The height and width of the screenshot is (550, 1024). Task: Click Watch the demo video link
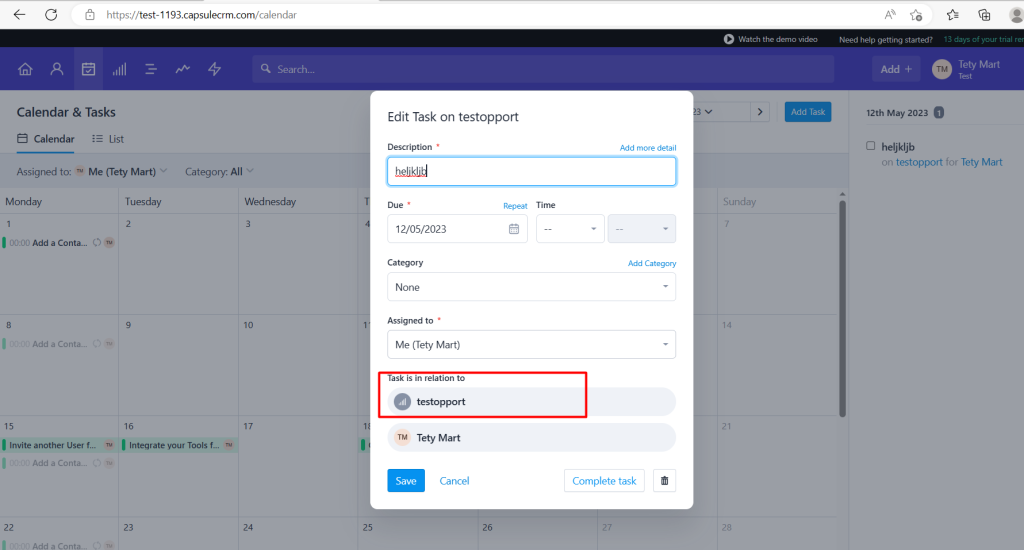click(x=778, y=39)
